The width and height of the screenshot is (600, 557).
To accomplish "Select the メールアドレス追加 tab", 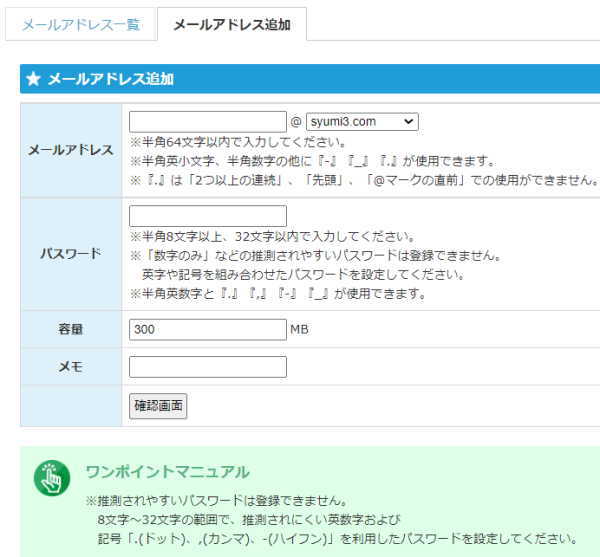I will (x=231, y=25).
